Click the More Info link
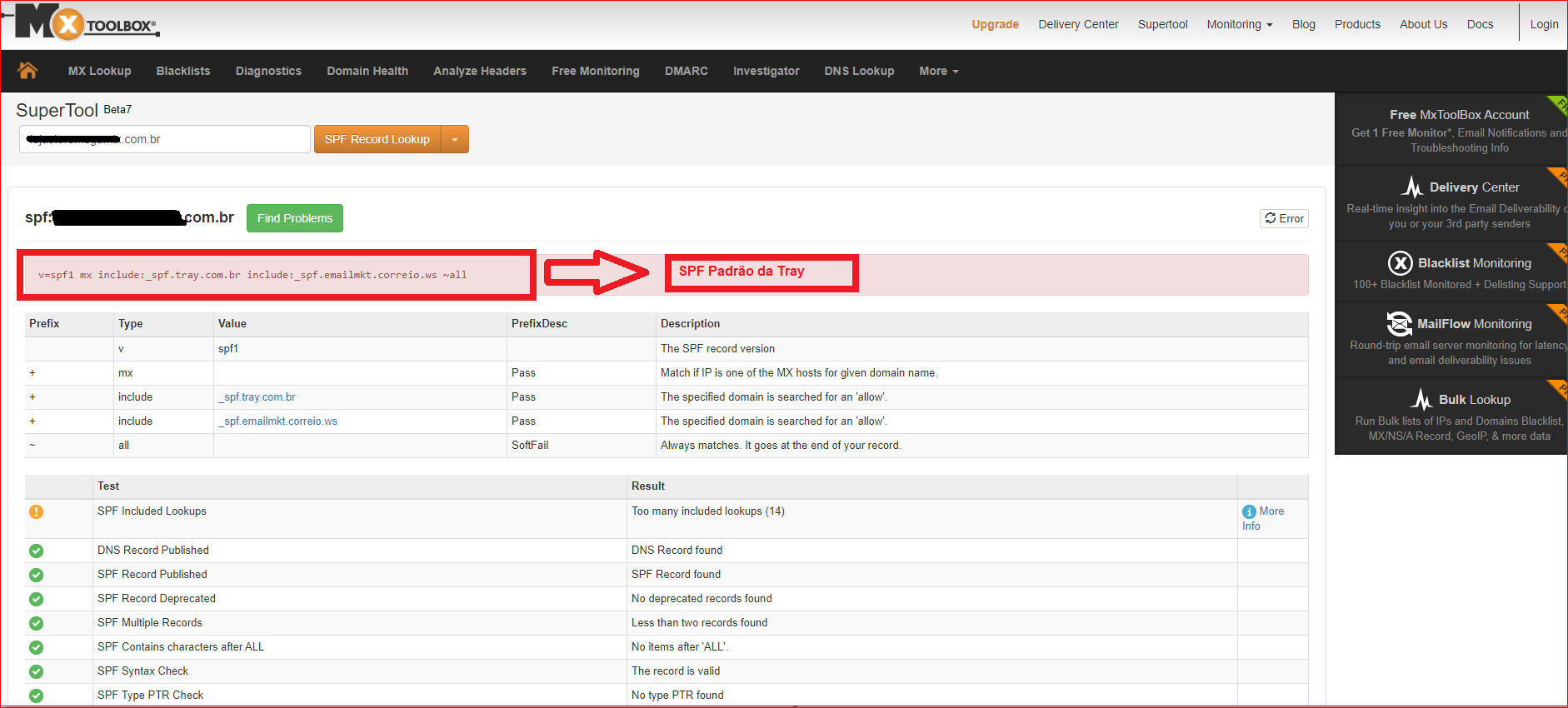Image resolution: width=1568 pixels, height=708 pixels. pos(1263,518)
